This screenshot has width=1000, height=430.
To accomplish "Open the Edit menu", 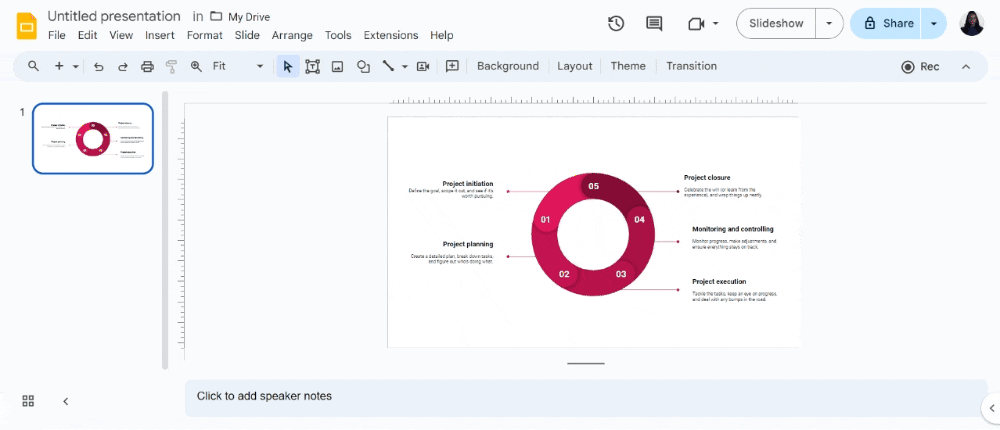I will click(87, 36).
